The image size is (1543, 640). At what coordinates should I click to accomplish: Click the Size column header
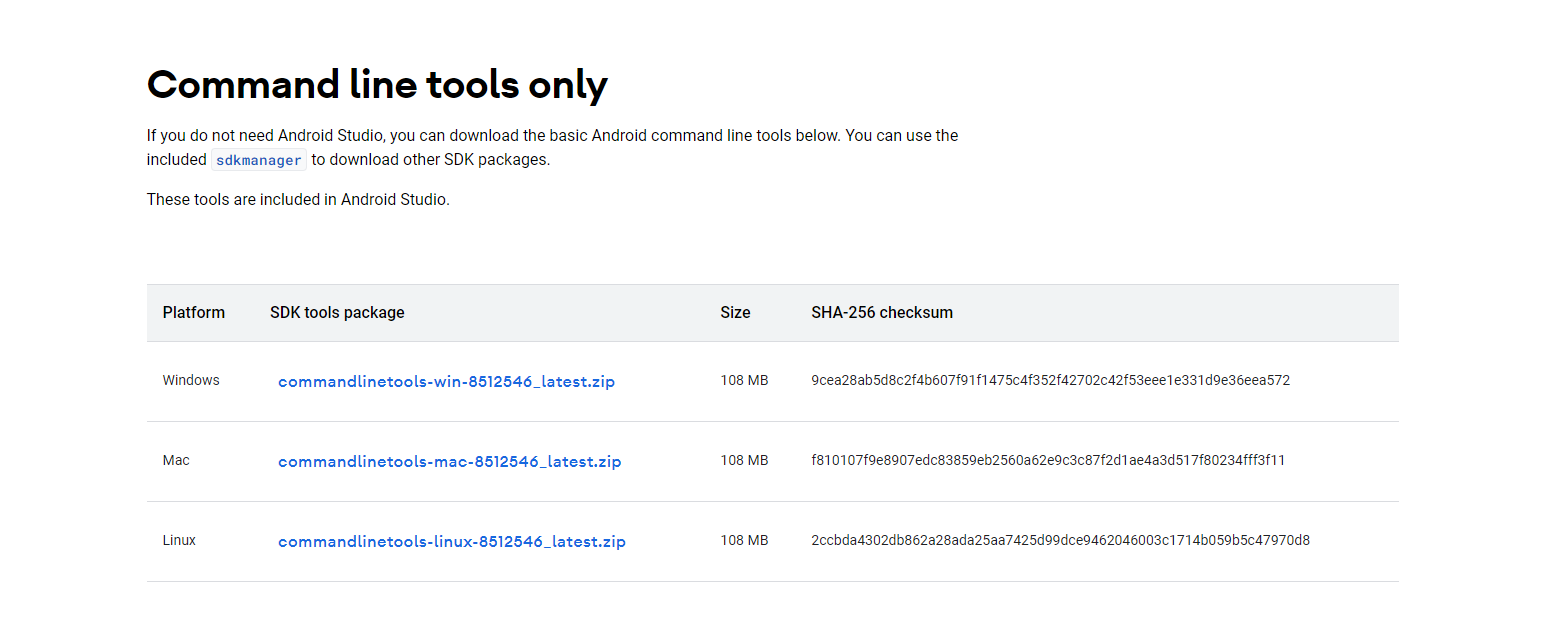coord(735,313)
